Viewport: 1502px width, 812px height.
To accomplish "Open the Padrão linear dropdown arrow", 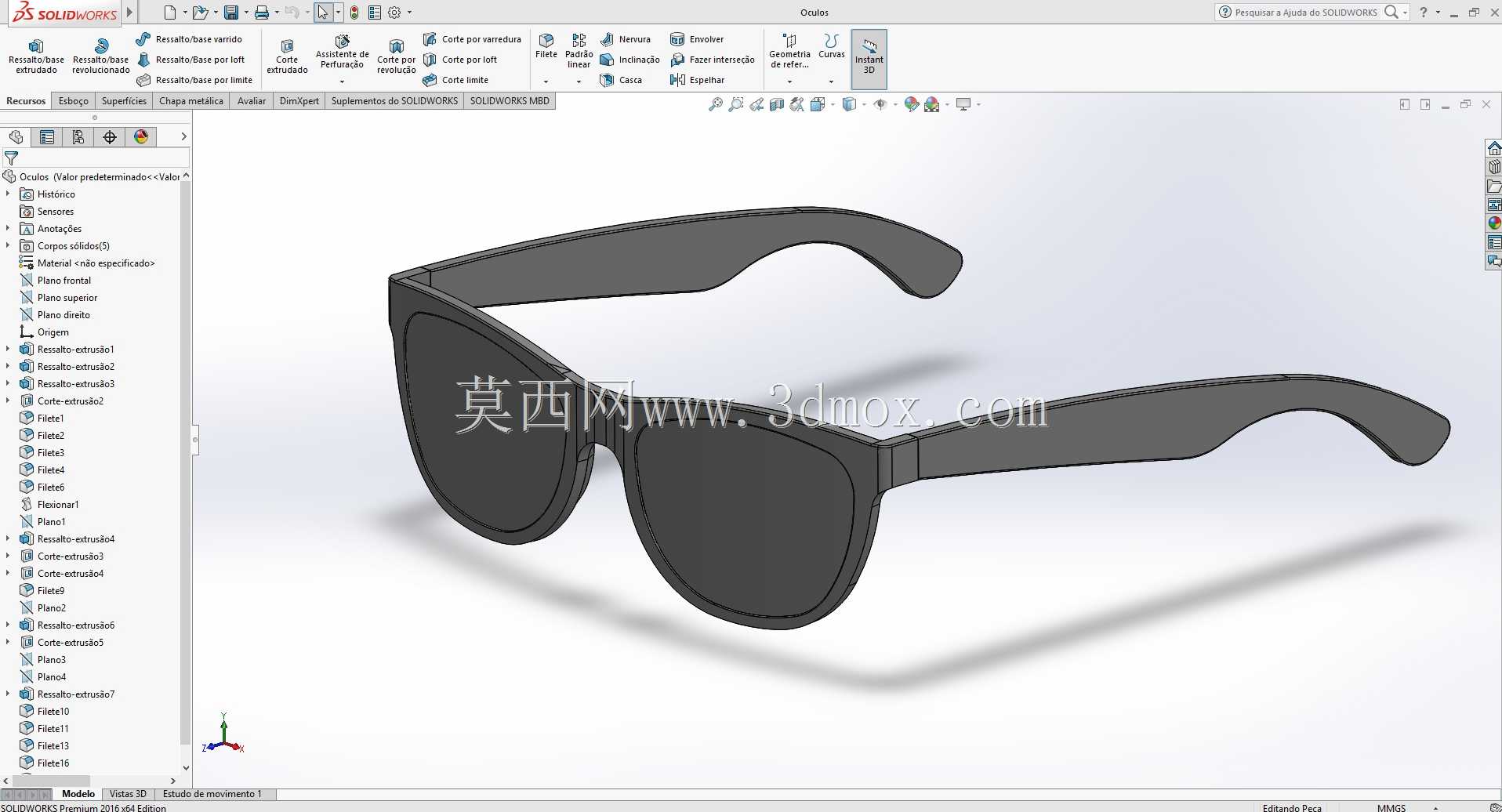I will click(579, 82).
